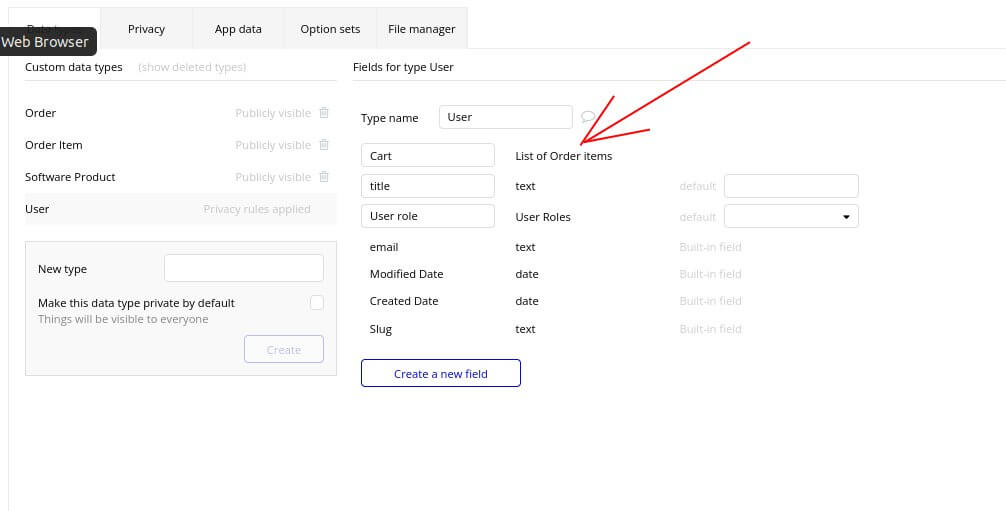Image resolution: width=1006 pixels, height=511 pixels.
Task: Open the File manager tab
Action: (421, 29)
